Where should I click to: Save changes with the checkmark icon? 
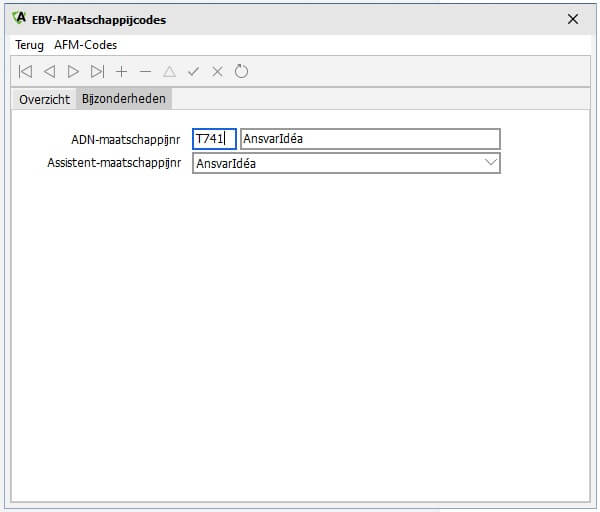(x=194, y=72)
